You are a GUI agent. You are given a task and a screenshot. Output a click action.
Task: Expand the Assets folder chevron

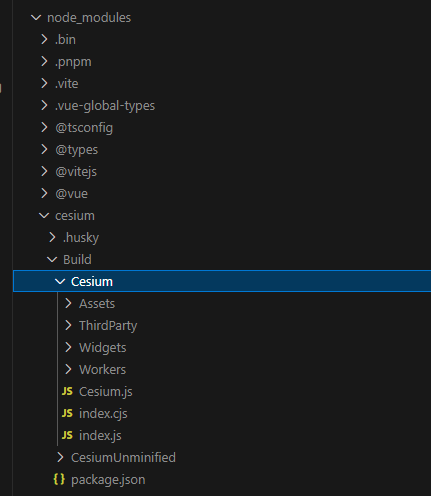(68, 303)
